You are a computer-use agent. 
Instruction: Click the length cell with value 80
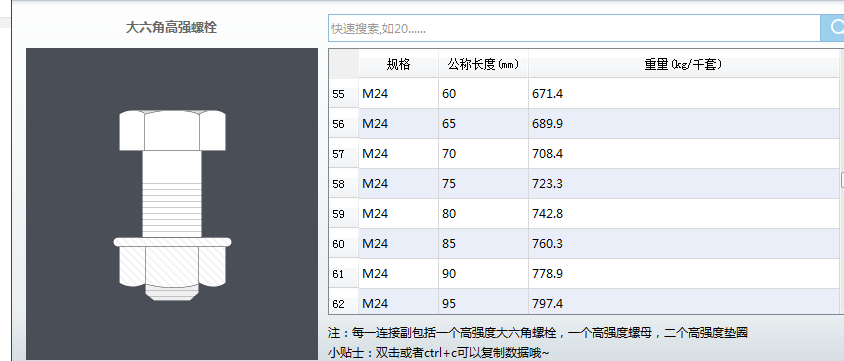tap(483, 214)
